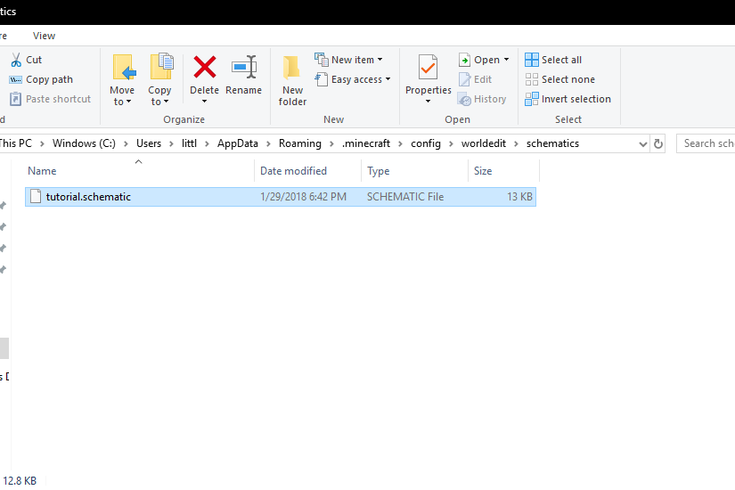735x490 pixels.
Task: Click Copy path in the ribbon
Action: (x=48, y=80)
